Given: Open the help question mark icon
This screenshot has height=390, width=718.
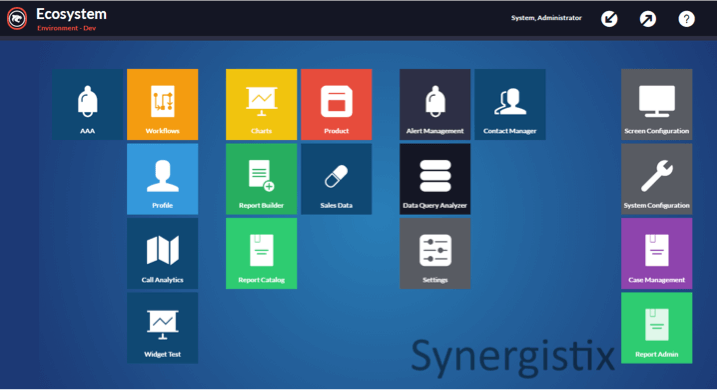Looking at the screenshot, I should point(686,19).
